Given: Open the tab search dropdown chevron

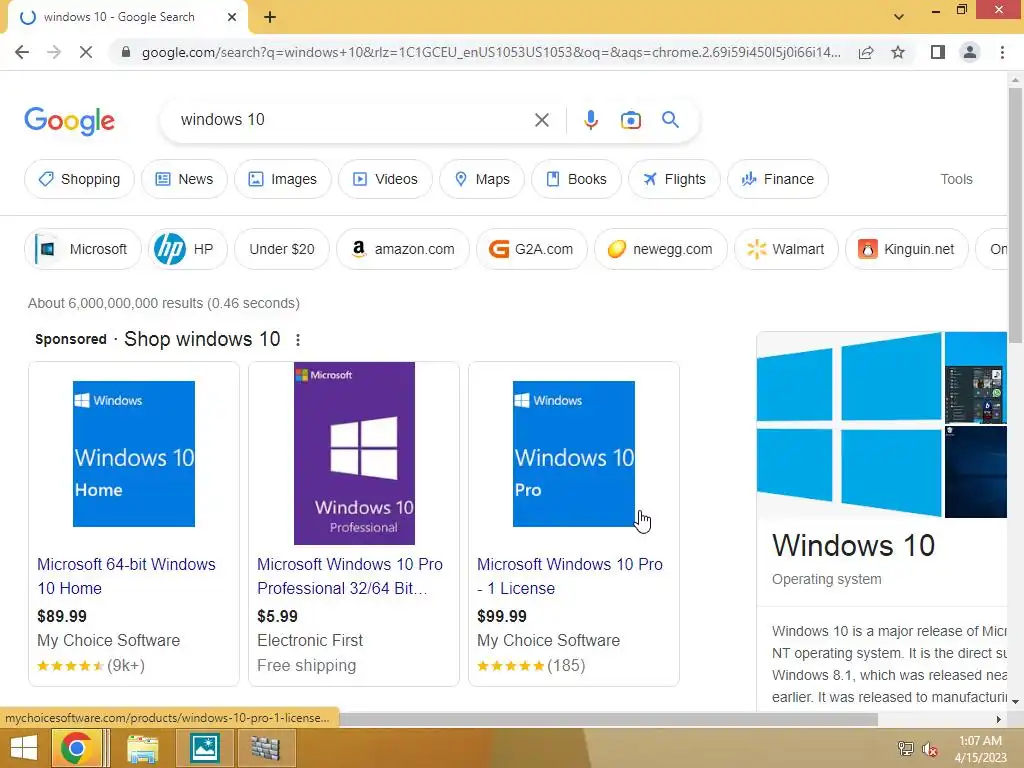Looking at the screenshot, I should [899, 17].
